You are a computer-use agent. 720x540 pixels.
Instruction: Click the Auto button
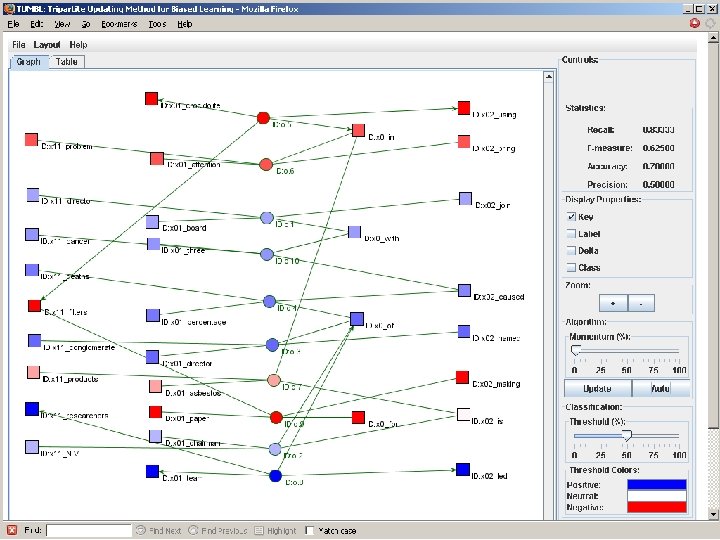pyautogui.click(x=661, y=388)
